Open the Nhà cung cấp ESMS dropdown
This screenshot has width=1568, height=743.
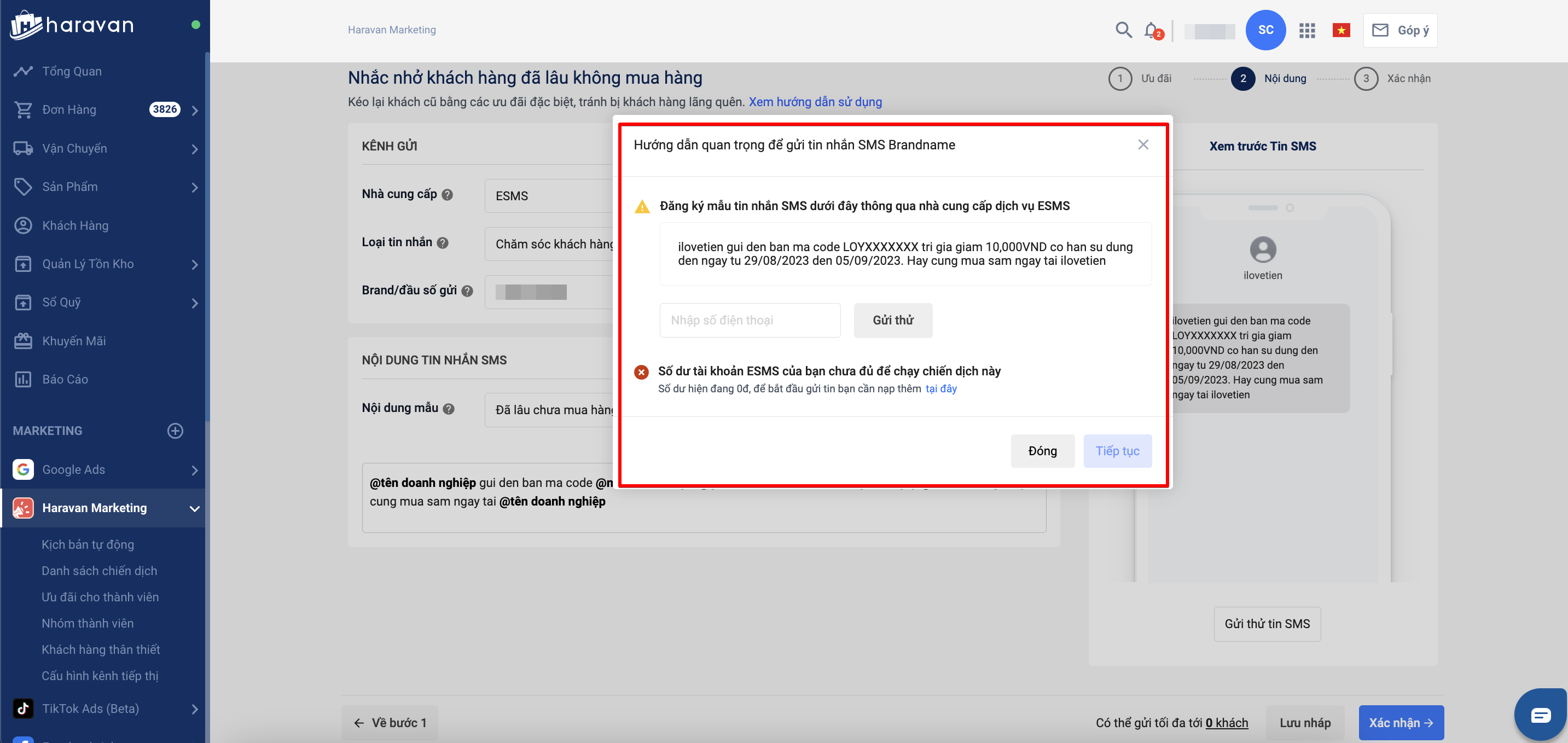tap(549, 196)
